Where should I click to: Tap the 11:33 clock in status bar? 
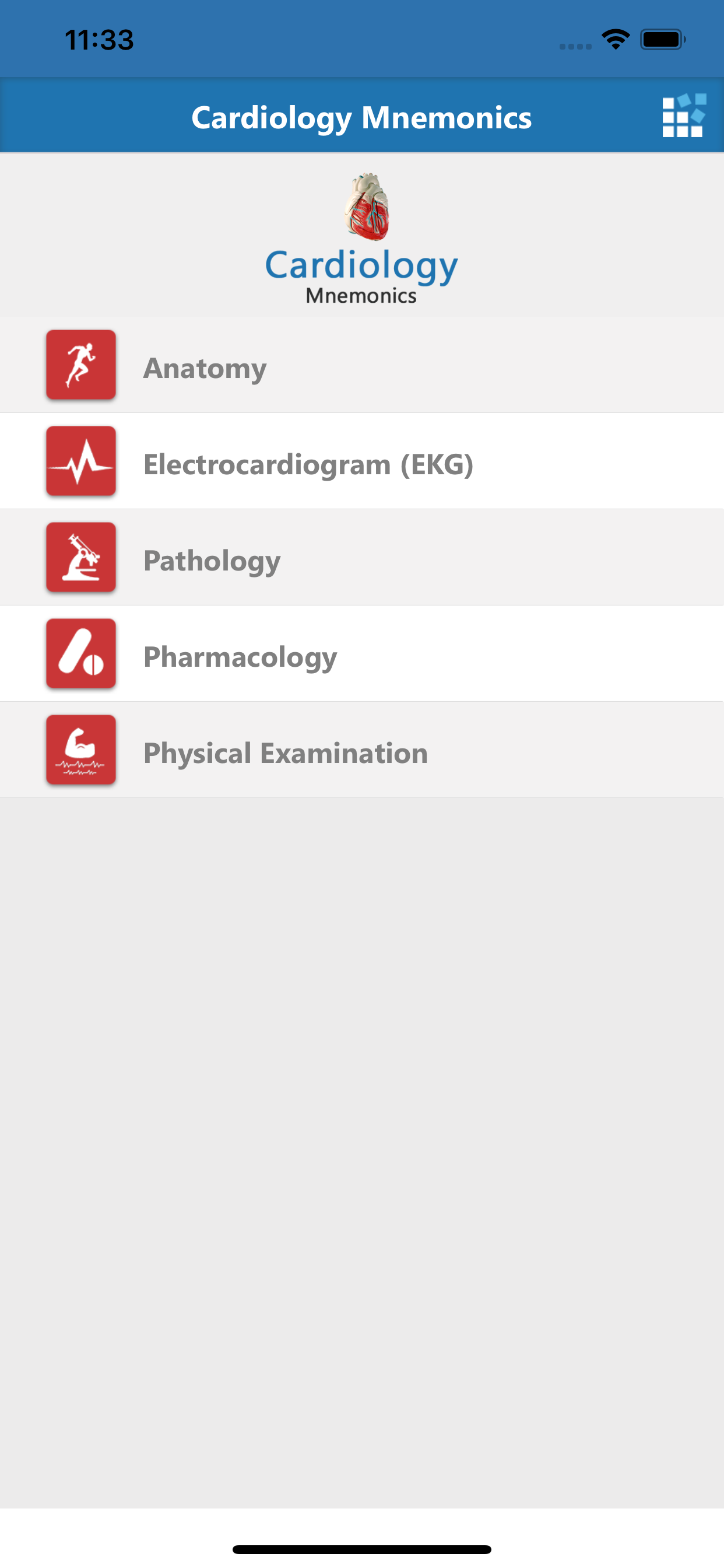(99, 40)
